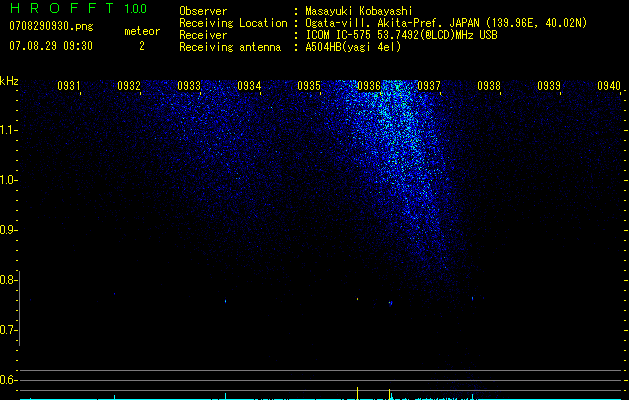This screenshot has width=629, height=400.
Task: Click the HROFFT program title
Action: coord(62,8)
